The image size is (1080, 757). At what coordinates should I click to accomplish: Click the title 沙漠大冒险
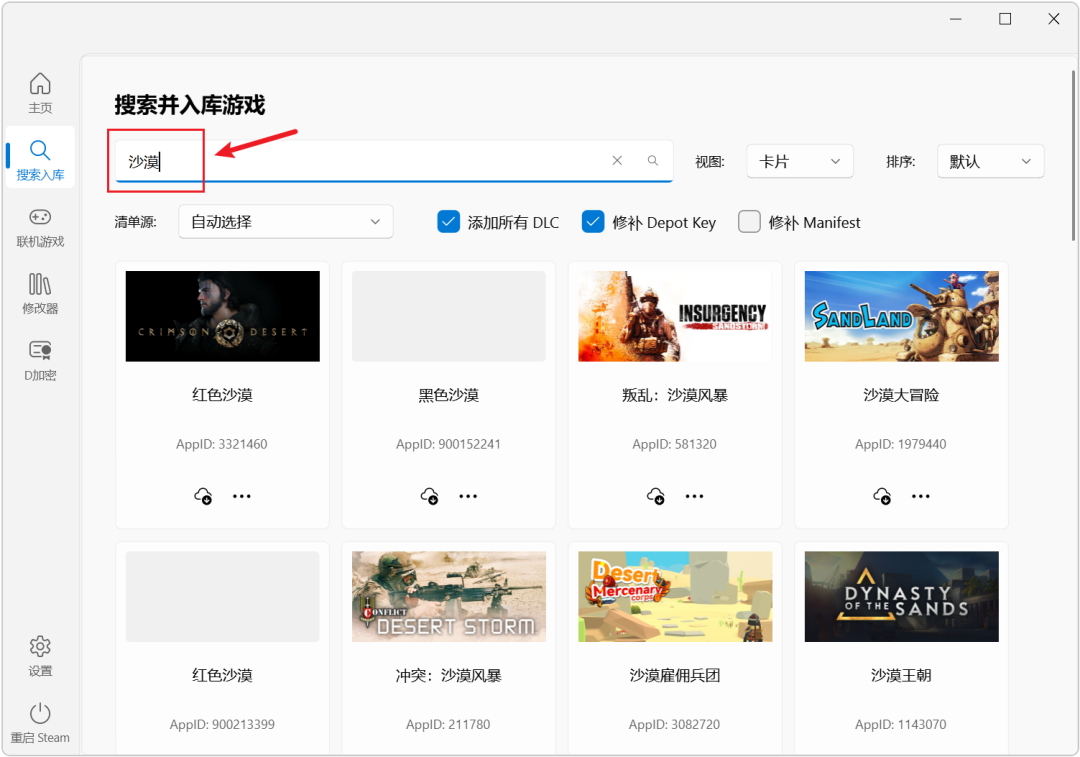click(902, 395)
